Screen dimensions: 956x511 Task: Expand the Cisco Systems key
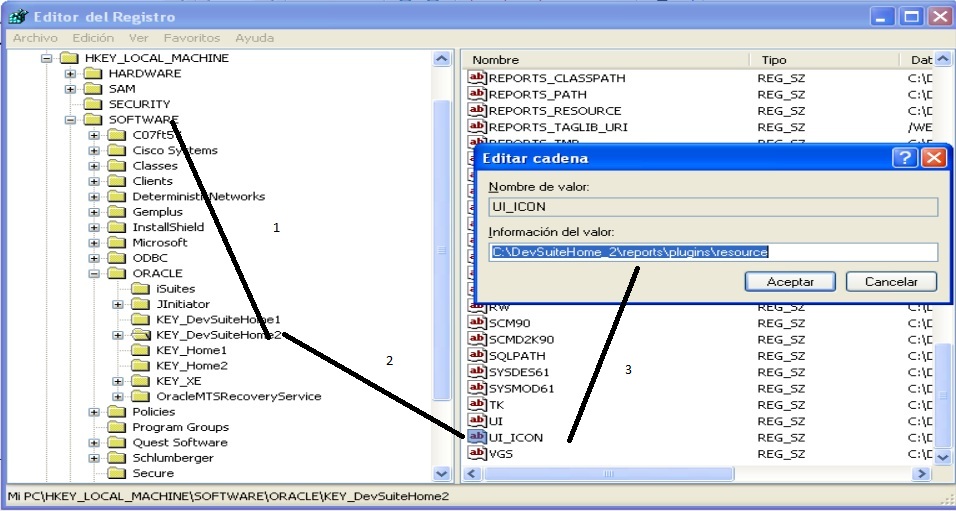[94, 151]
